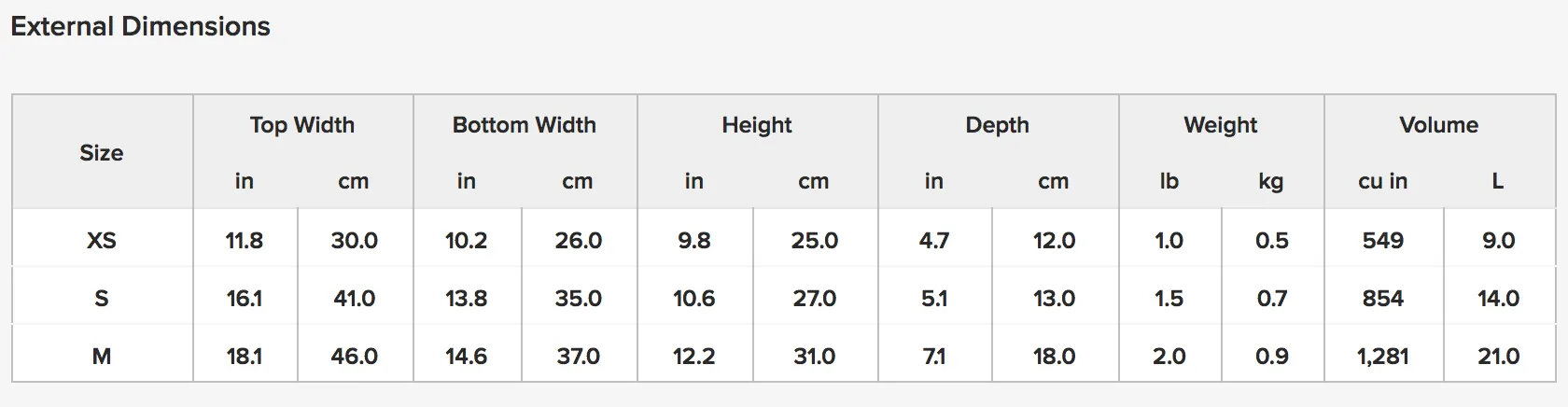Image resolution: width=1568 pixels, height=407 pixels.
Task: Select the cu in unit subheader
Action: point(1383,181)
